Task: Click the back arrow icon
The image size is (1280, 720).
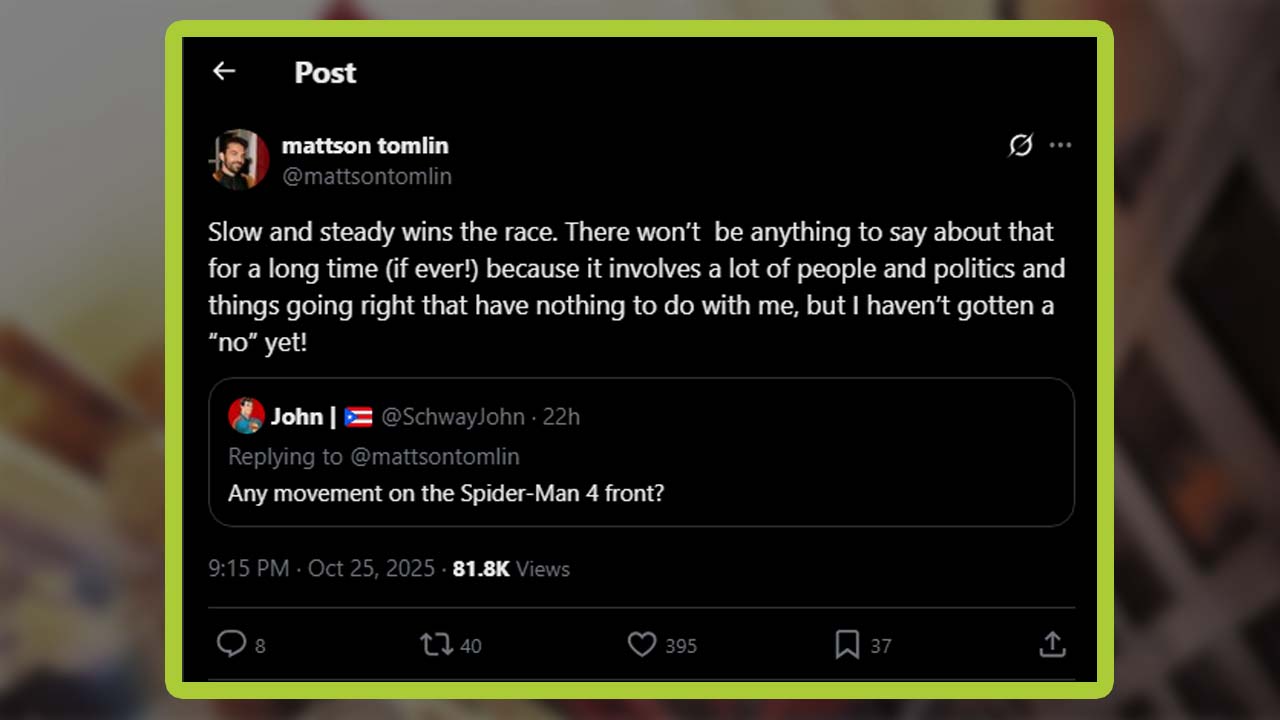Action: (x=224, y=71)
